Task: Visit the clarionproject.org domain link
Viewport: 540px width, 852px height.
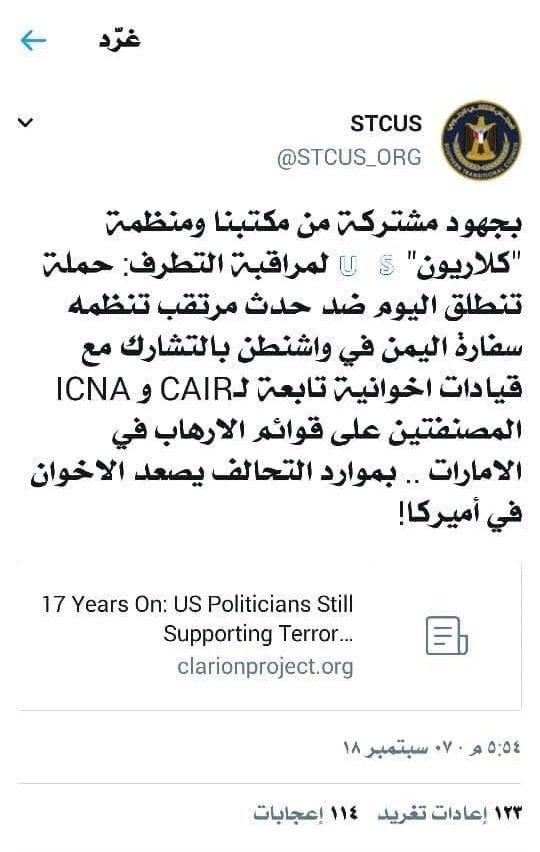Action: coord(265,666)
